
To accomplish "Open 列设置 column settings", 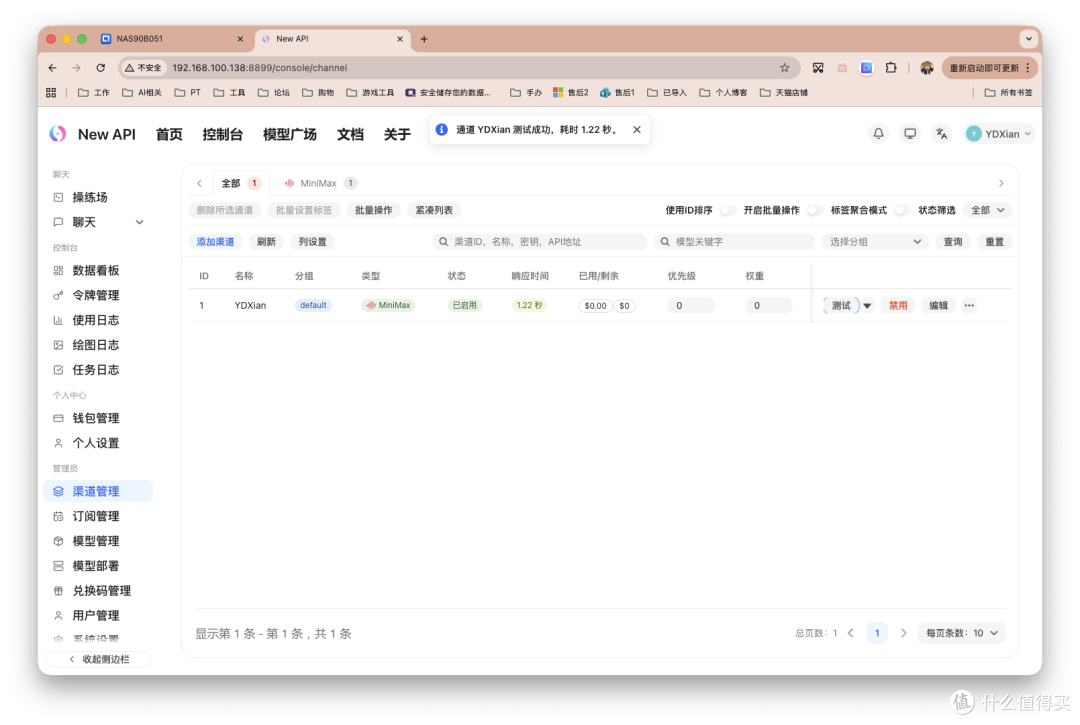I will [x=313, y=242].
